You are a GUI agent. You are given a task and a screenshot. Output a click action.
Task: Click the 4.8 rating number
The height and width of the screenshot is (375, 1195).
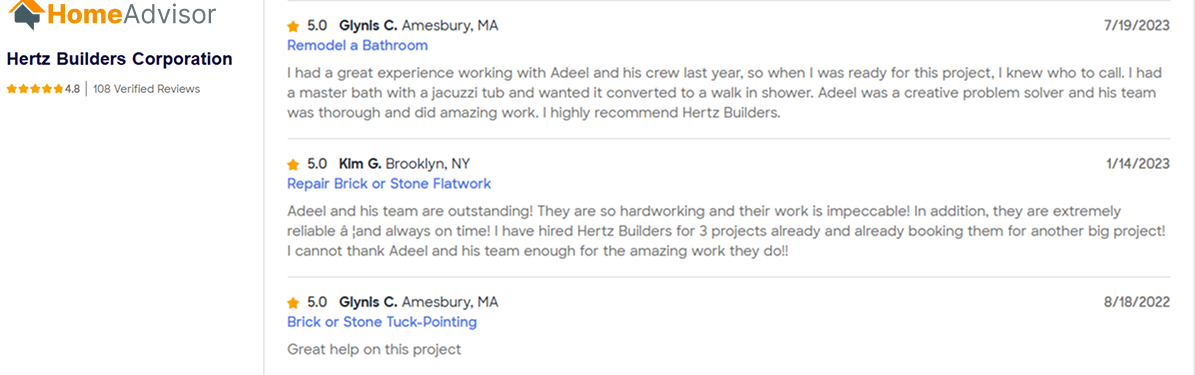[72, 89]
